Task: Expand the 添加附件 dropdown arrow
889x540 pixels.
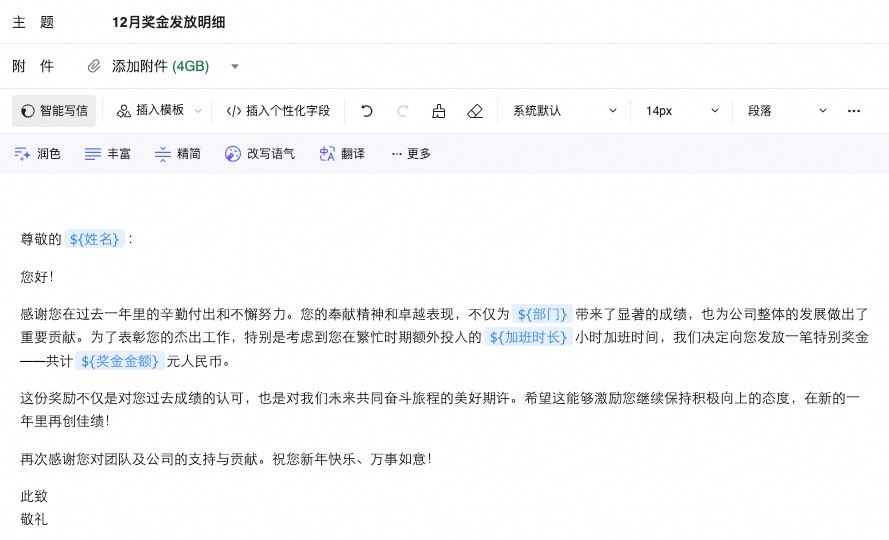Action: [x=235, y=67]
